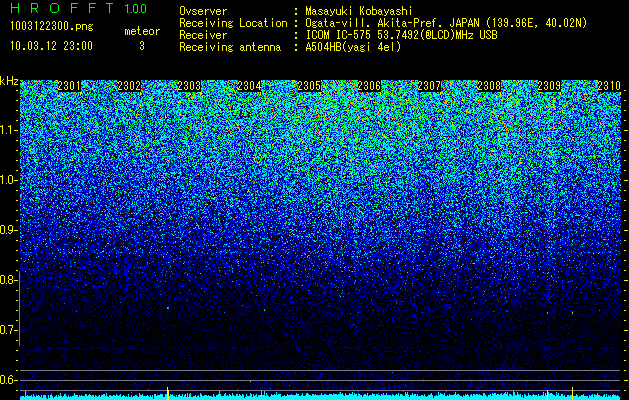Select the meteor count value 3
The width and height of the screenshot is (629, 400).
pos(142,46)
